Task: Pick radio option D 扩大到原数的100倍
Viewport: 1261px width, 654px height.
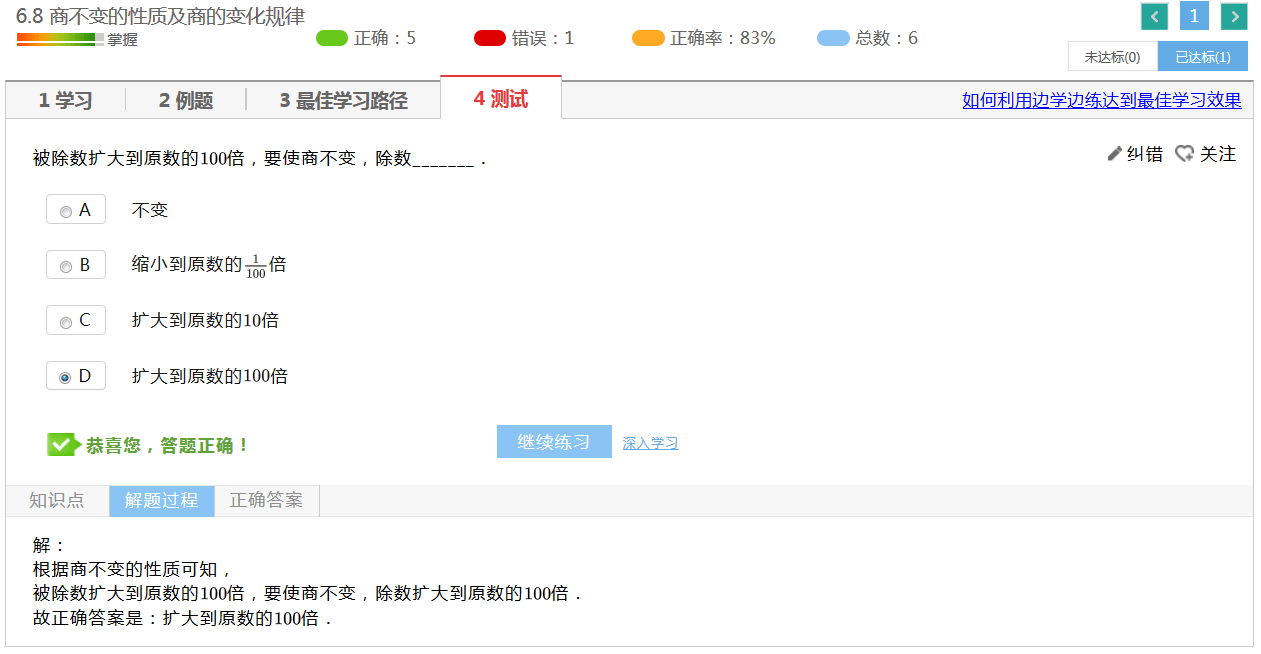Action: (66, 377)
